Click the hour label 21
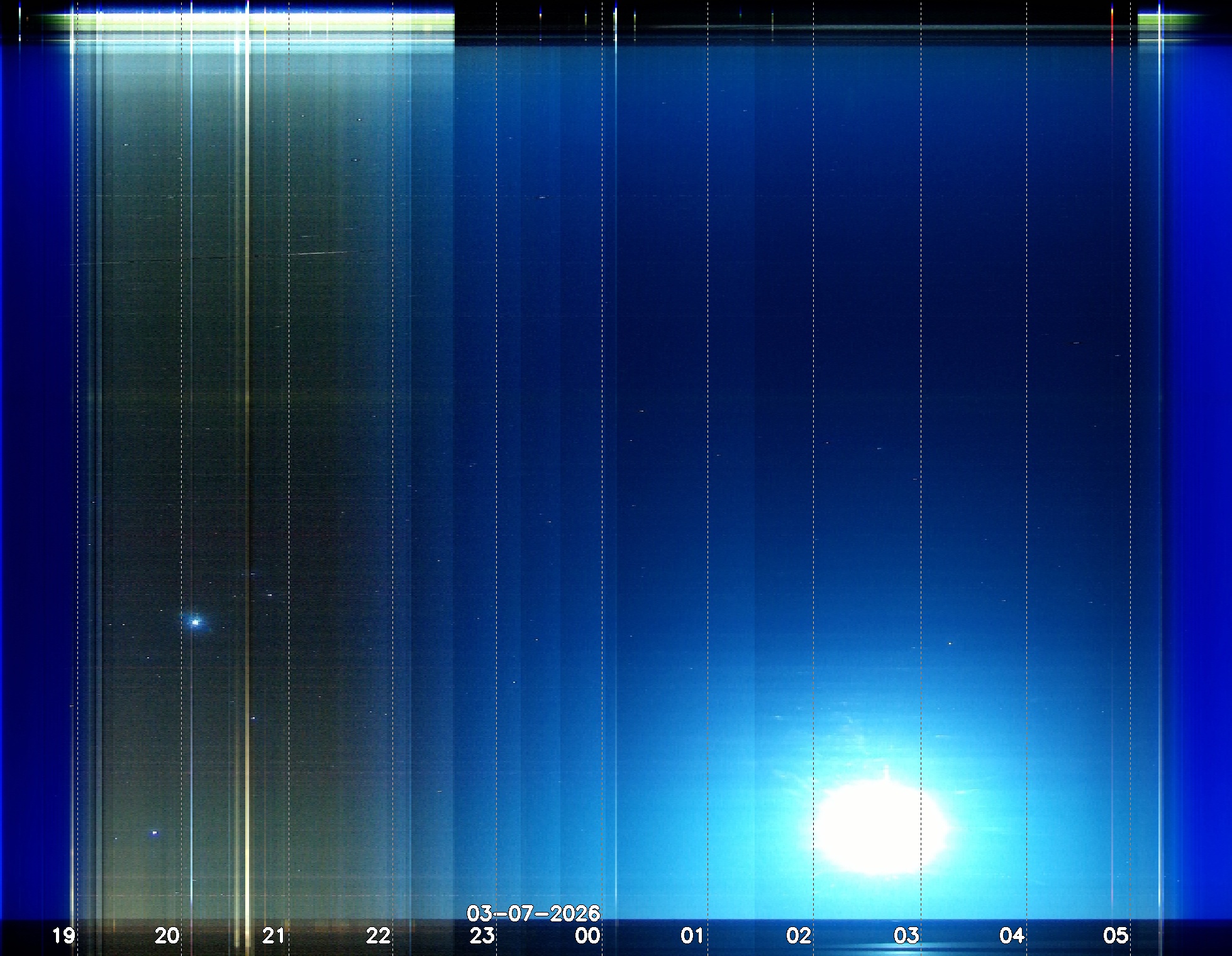 274,936
